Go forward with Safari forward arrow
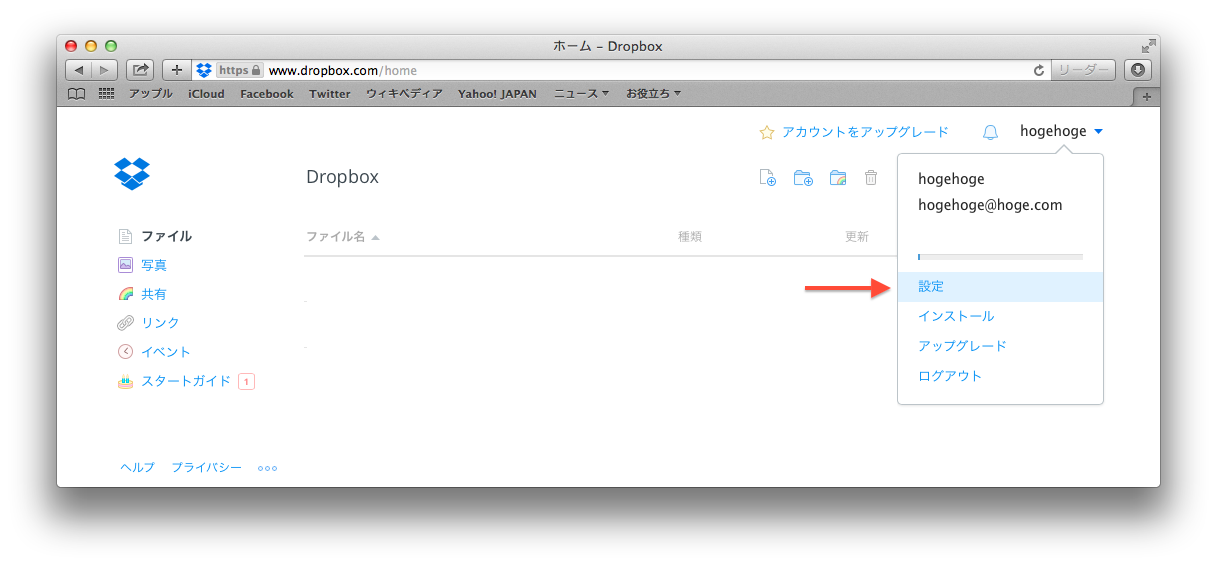Screen dimensions: 1217x566 click(x=105, y=70)
